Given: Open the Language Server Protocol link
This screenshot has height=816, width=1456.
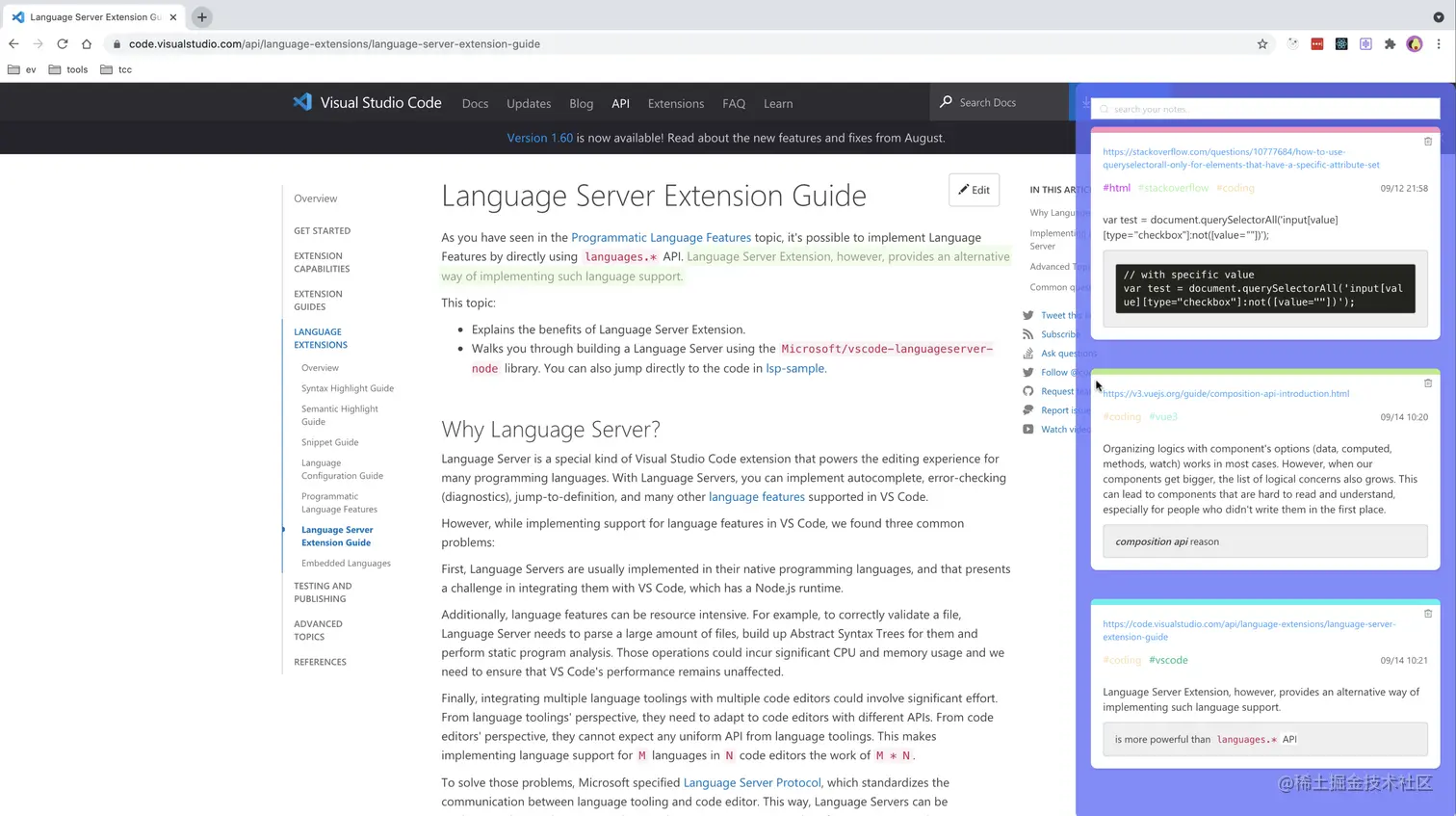Looking at the screenshot, I should tap(752, 782).
